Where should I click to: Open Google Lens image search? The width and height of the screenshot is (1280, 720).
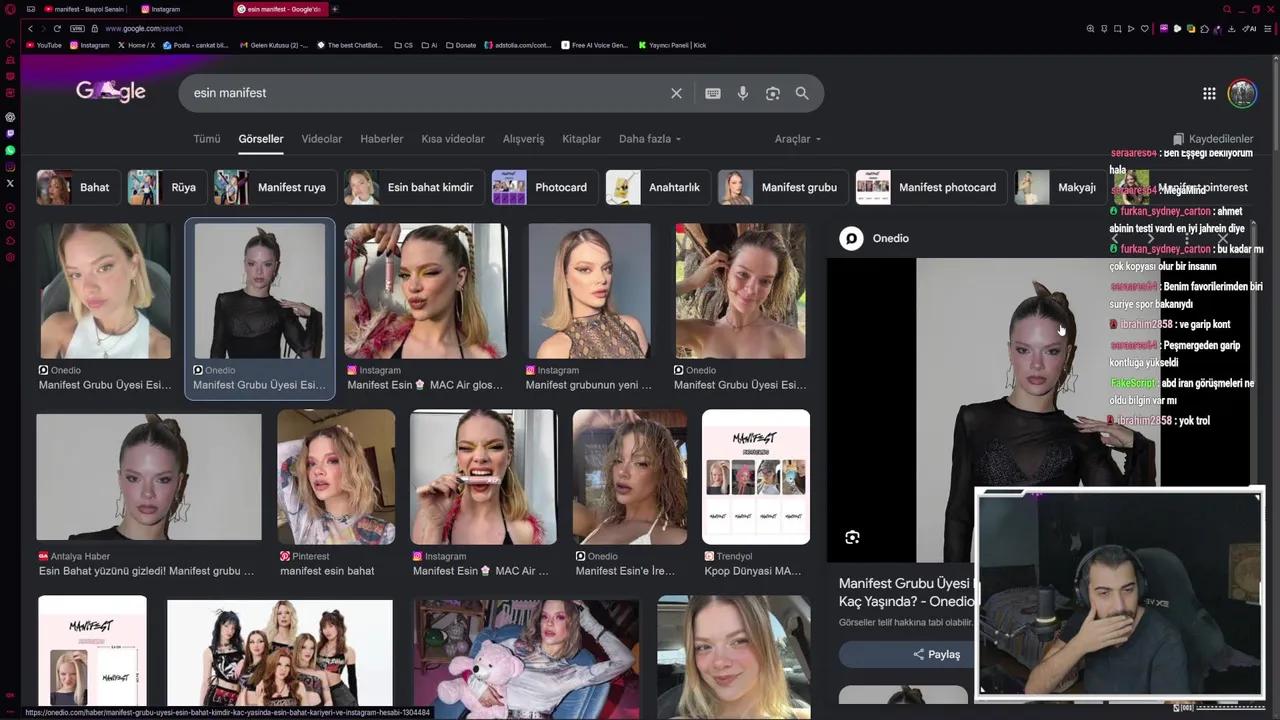click(772, 93)
